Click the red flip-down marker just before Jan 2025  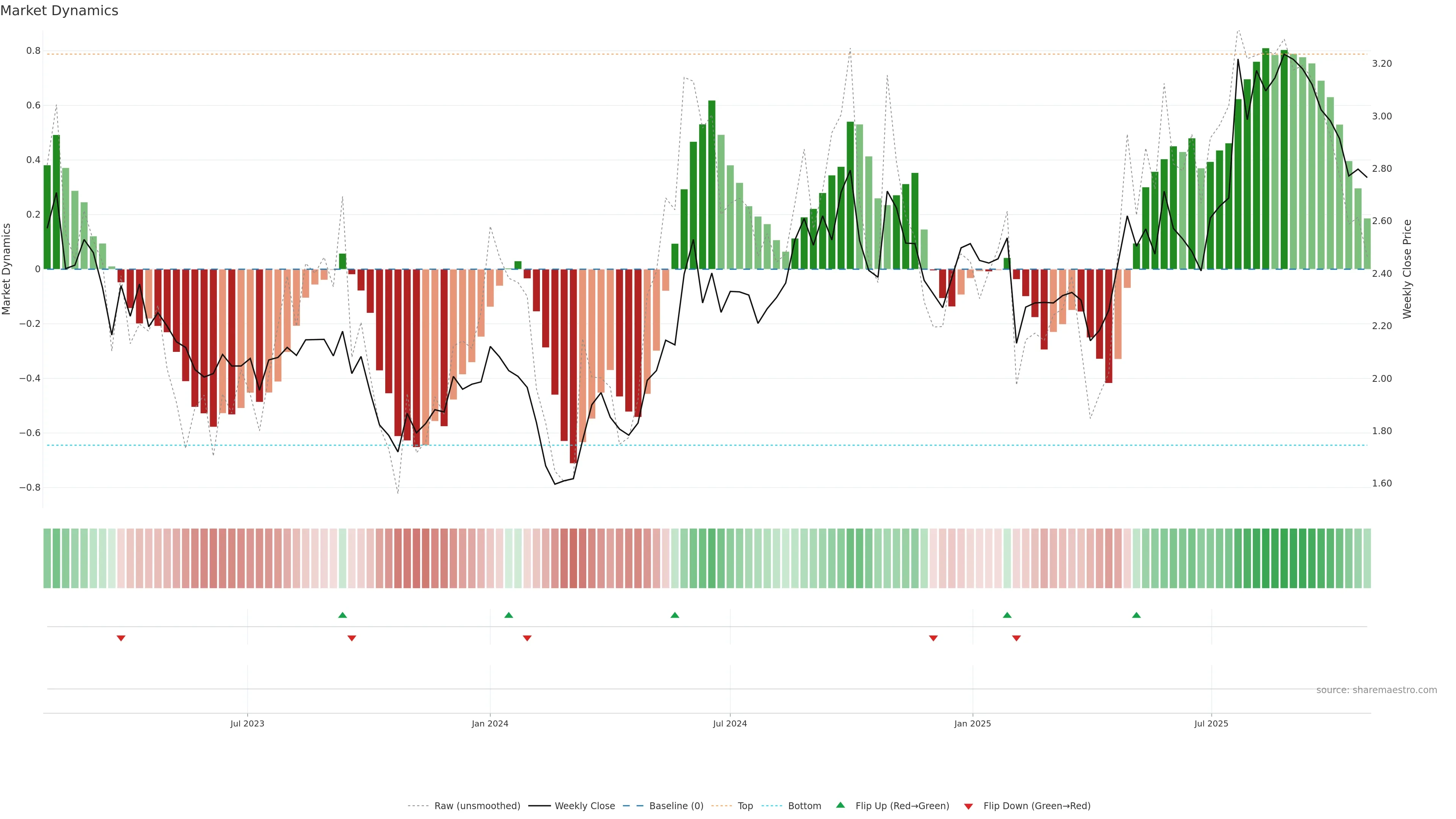pyautogui.click(x=933, y=638)
